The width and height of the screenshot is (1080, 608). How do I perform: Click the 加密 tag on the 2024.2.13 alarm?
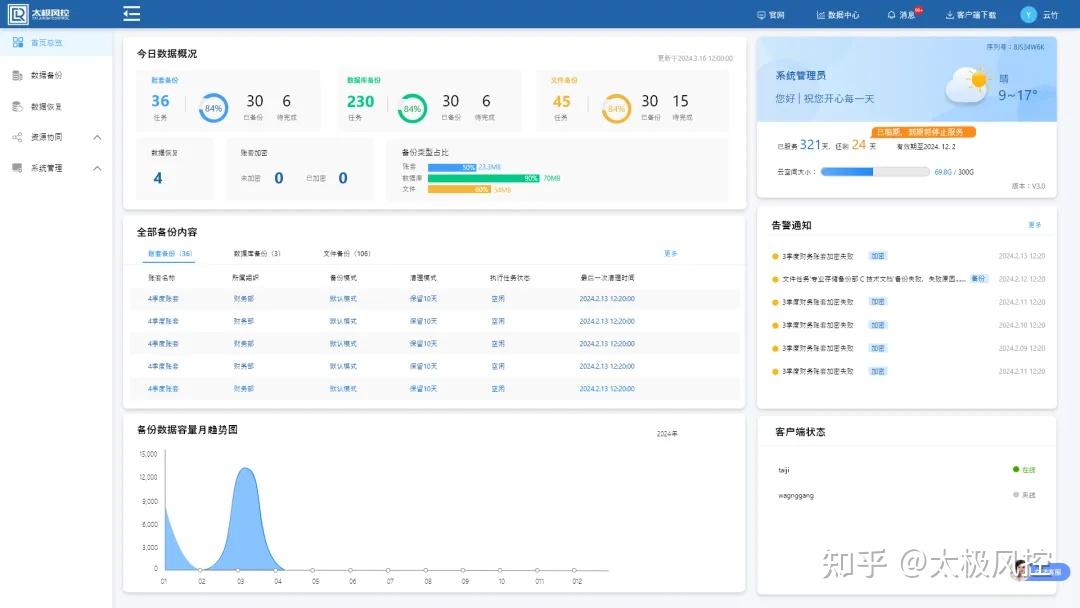pos(878,256)
